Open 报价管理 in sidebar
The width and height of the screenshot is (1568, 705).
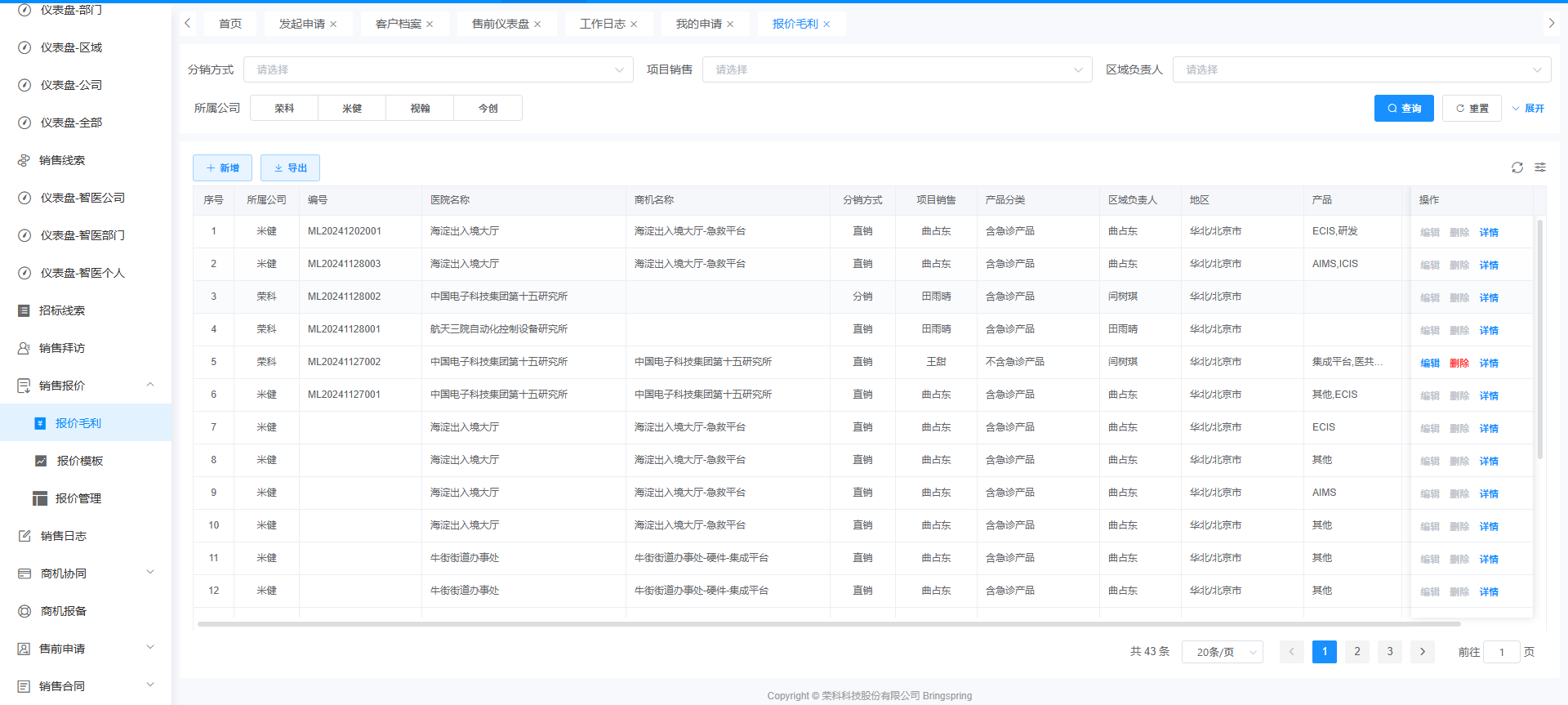click(78, 498)
